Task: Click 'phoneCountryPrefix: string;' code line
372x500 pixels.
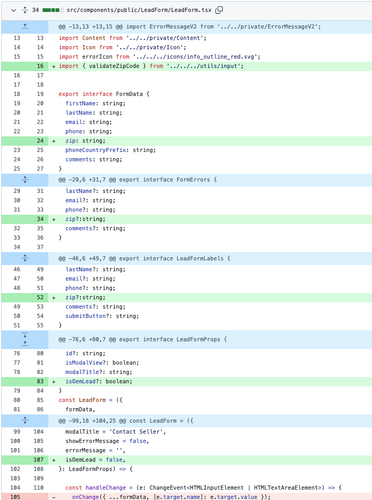Action: (110, 150)
